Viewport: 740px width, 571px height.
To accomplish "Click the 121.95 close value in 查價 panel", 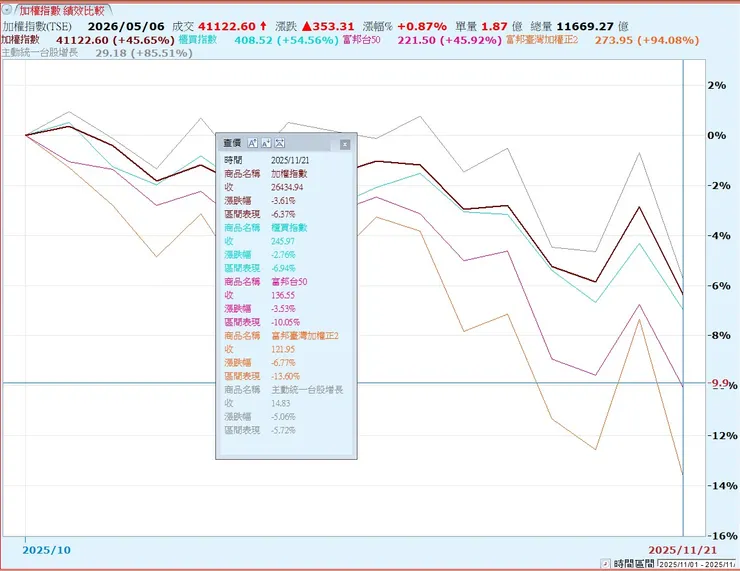I will point(283,349).
